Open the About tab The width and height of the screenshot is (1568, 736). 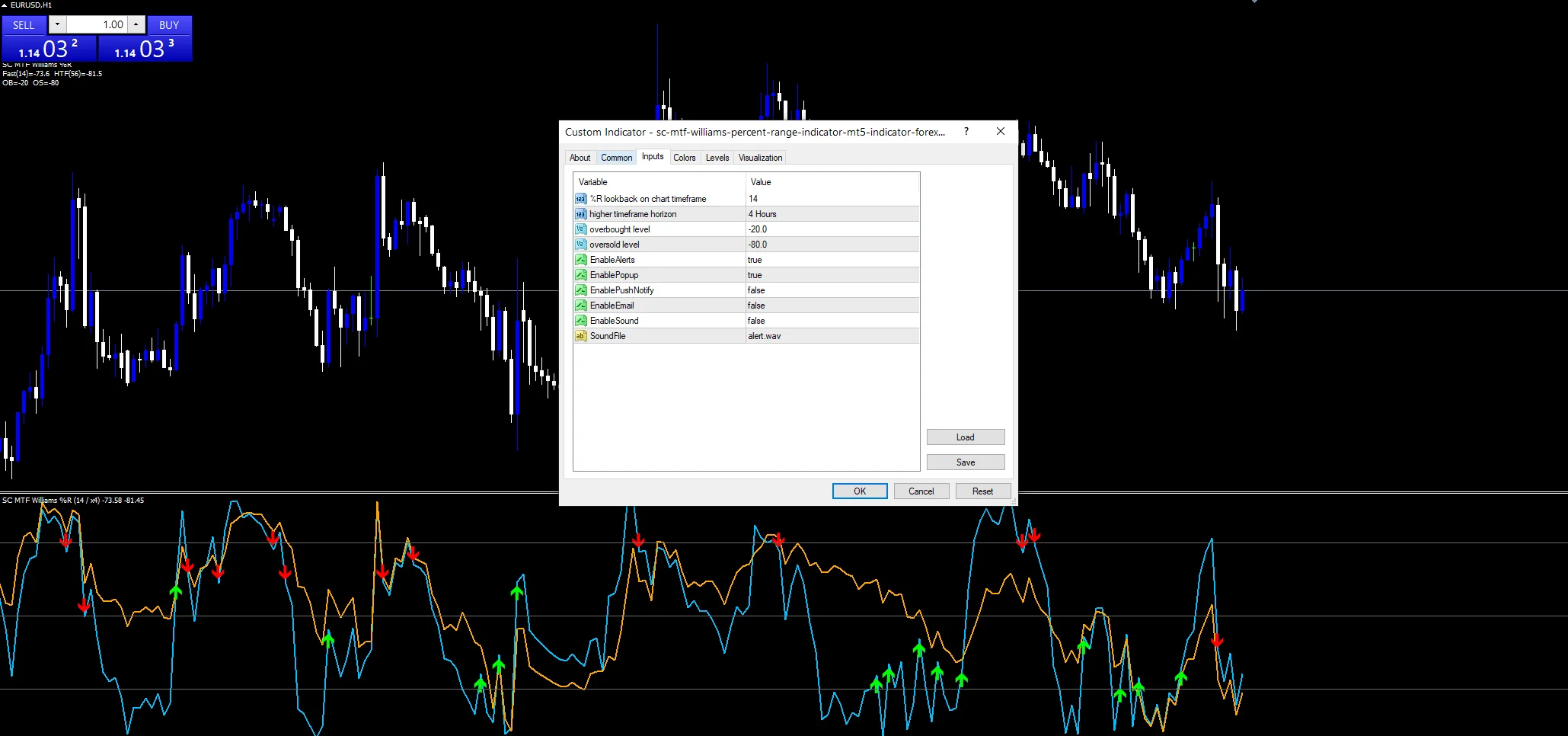[x=580, y=158]
